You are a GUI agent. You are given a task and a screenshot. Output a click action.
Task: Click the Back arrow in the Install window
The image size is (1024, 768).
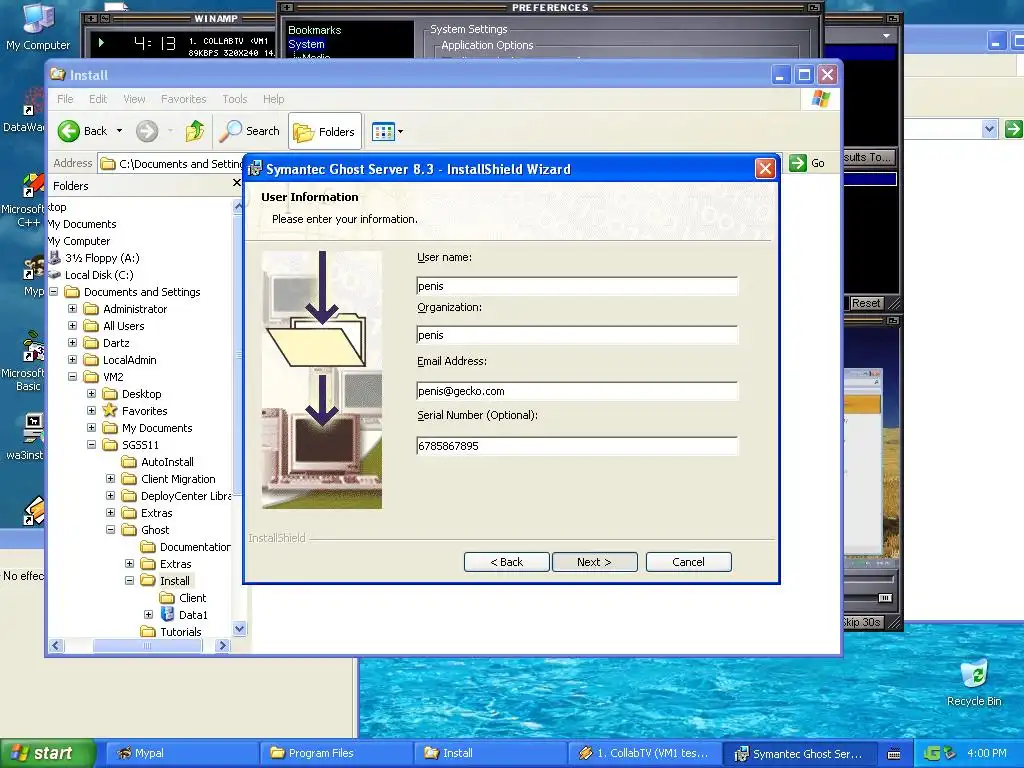(x=69, y=131)
